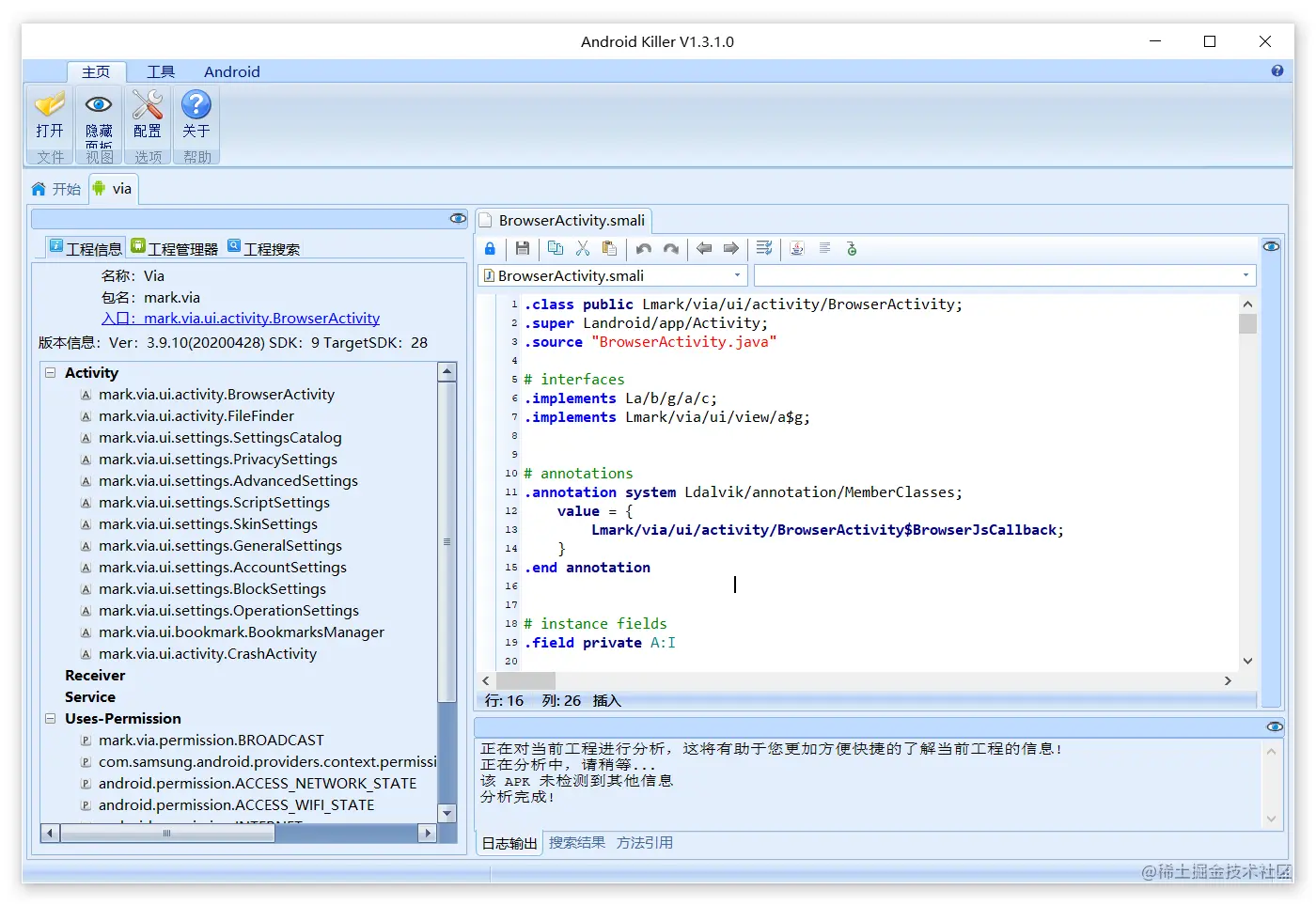Viewport: 1316px width, 905px height.
Task: Switch to the Android ribbon tab
Action: 232,71
